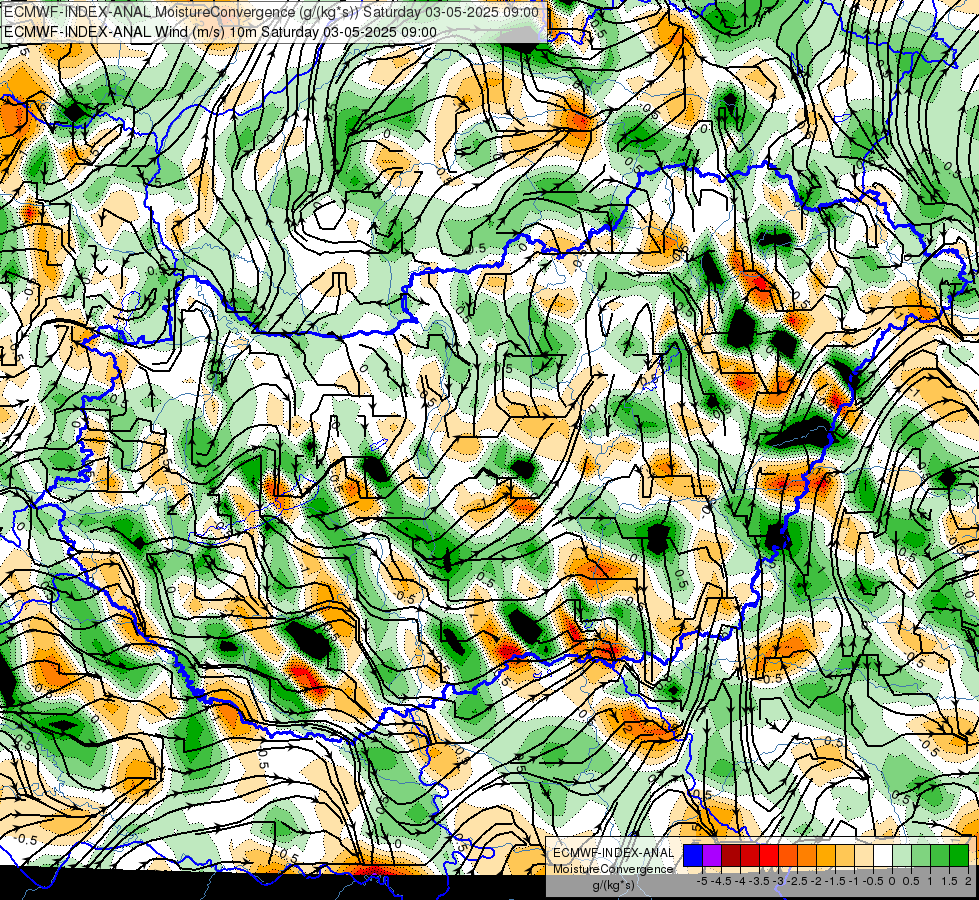Choose the legend swatch between -2.5 and -2
Screen dimensions: 979x900
point(807,856)
